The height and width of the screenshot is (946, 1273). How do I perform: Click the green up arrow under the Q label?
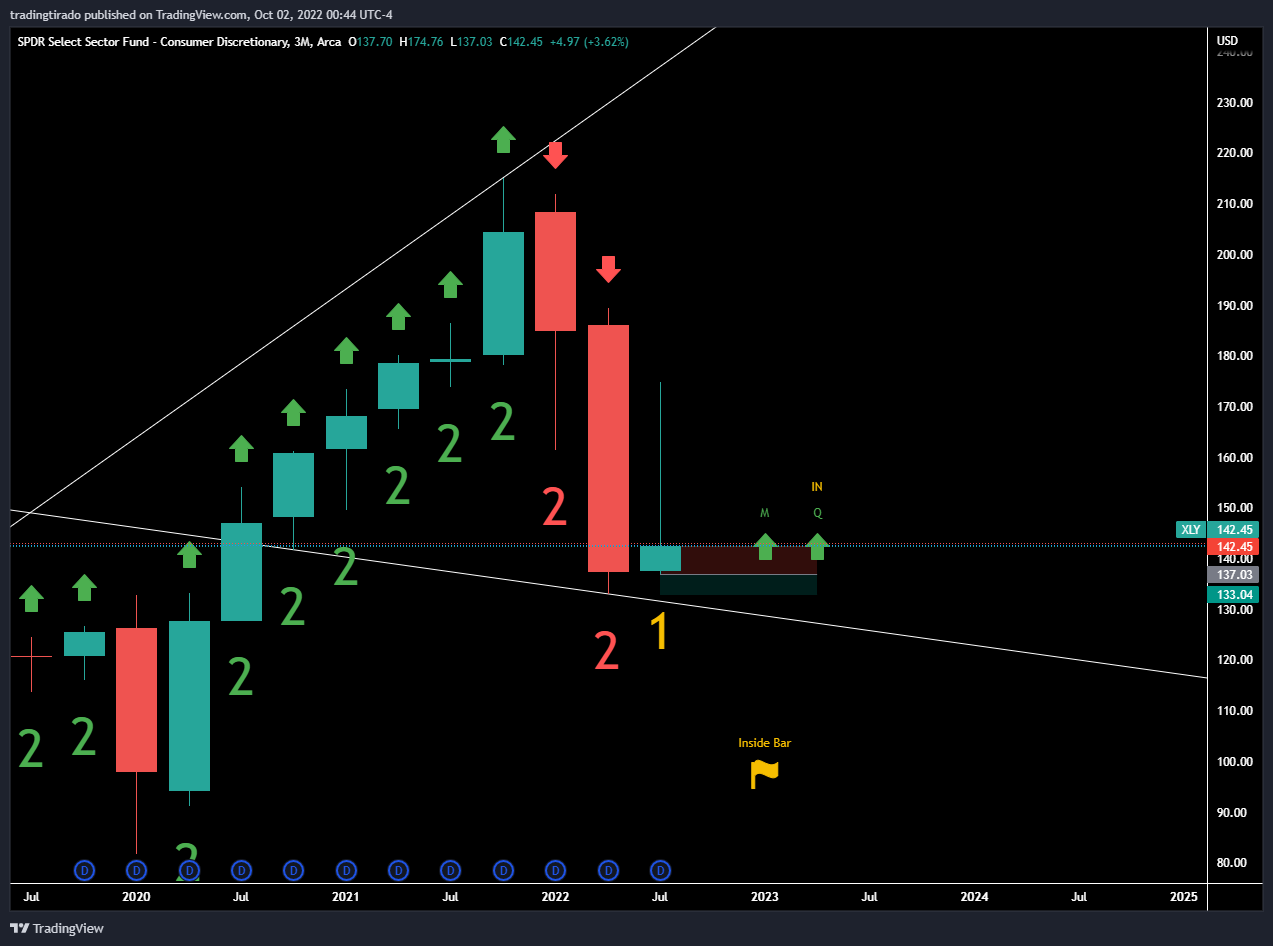[x=817, y=546]
